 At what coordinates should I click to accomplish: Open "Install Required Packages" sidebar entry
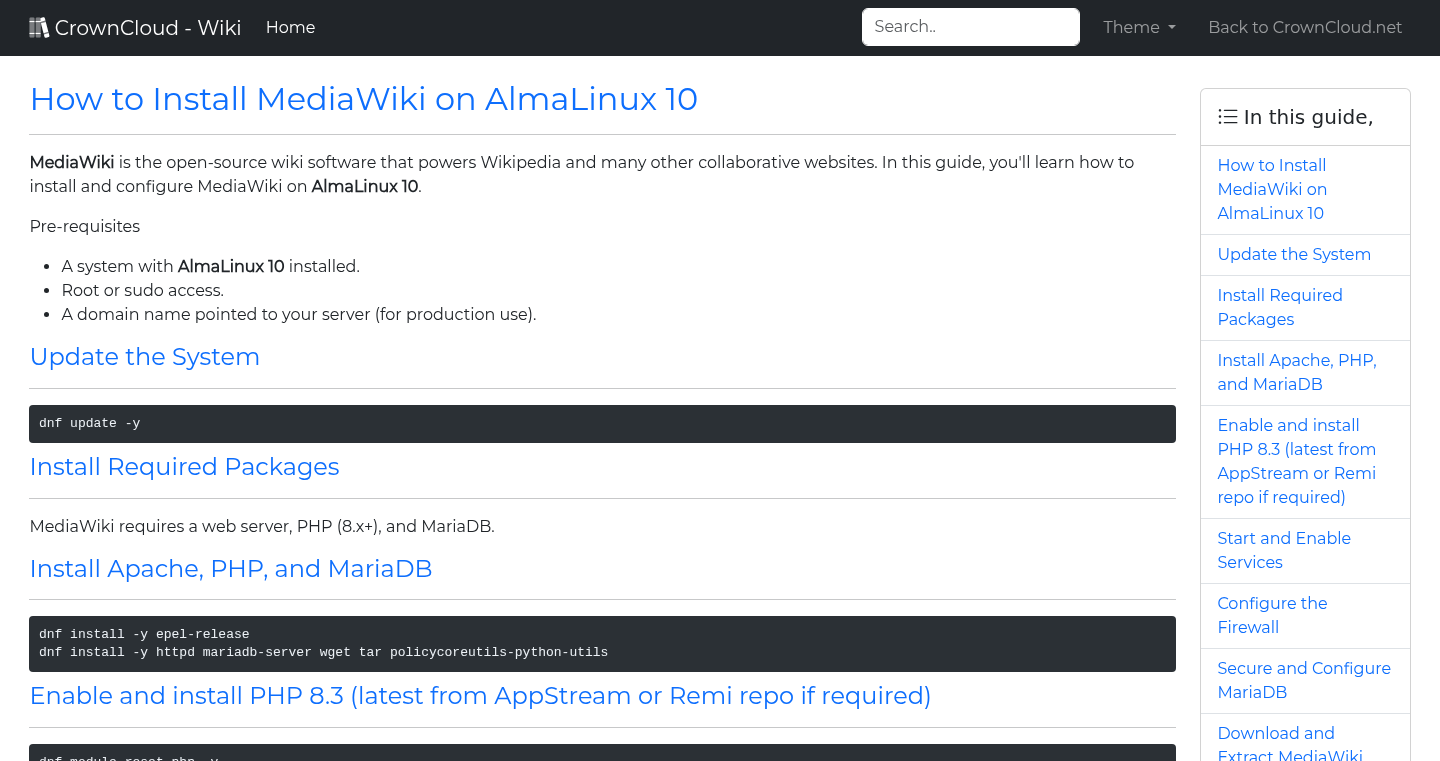point(1280,307)
